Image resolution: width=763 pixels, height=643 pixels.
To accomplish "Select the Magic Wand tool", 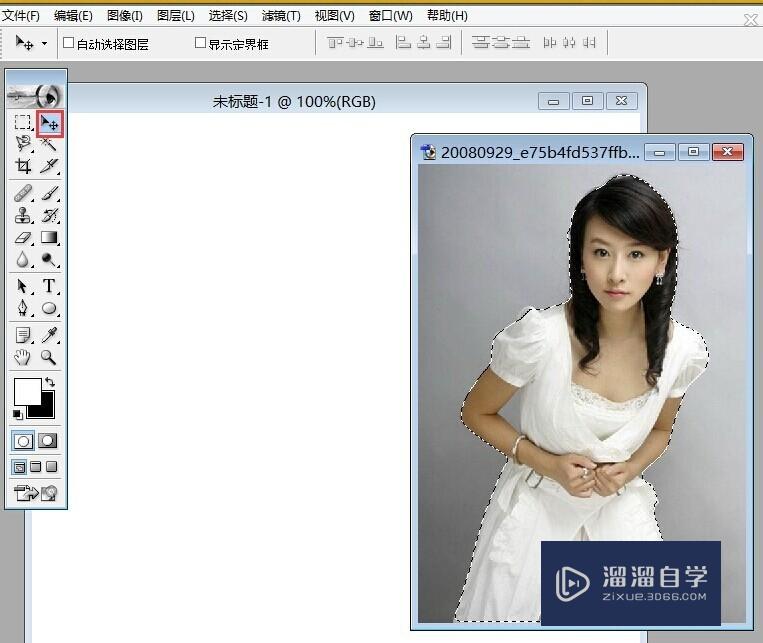I will (49, 144).
